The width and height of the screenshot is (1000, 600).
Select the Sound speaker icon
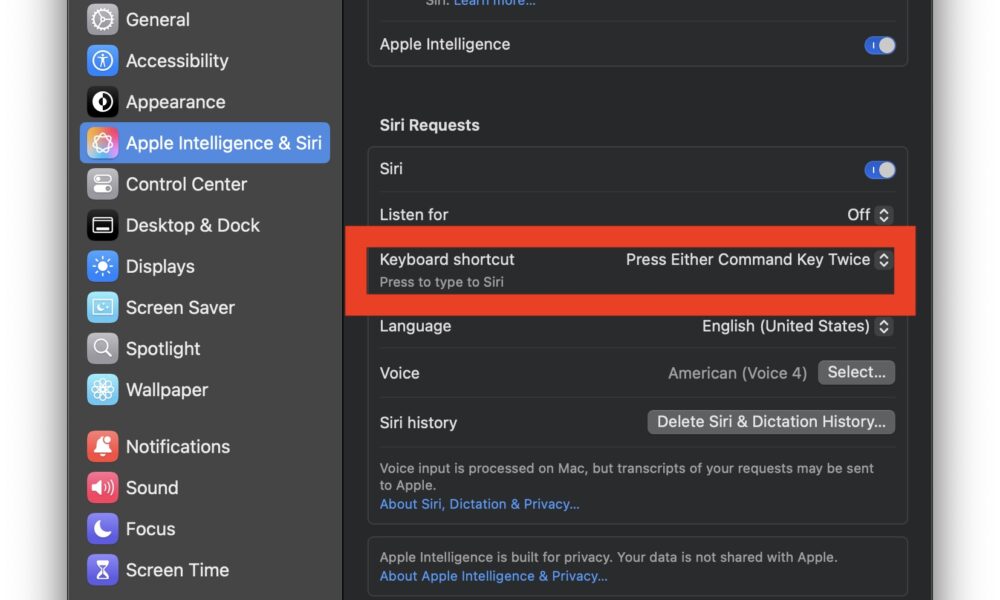coord(102,488)
